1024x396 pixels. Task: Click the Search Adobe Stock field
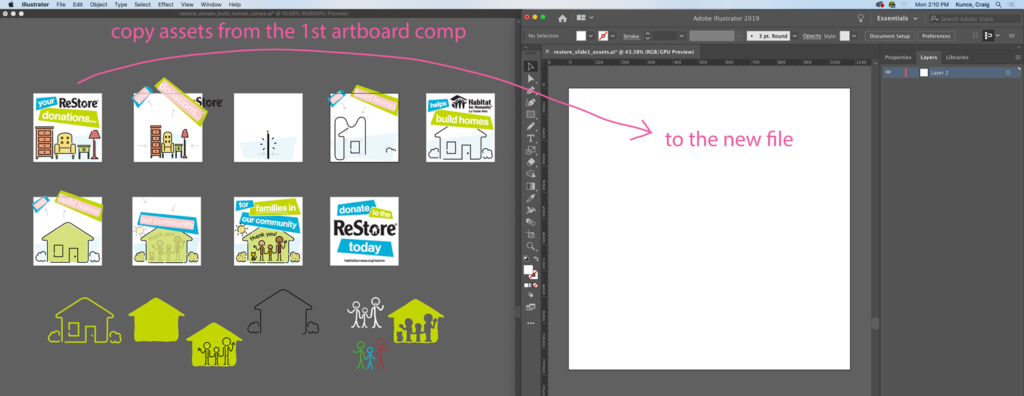pos(974,18)
